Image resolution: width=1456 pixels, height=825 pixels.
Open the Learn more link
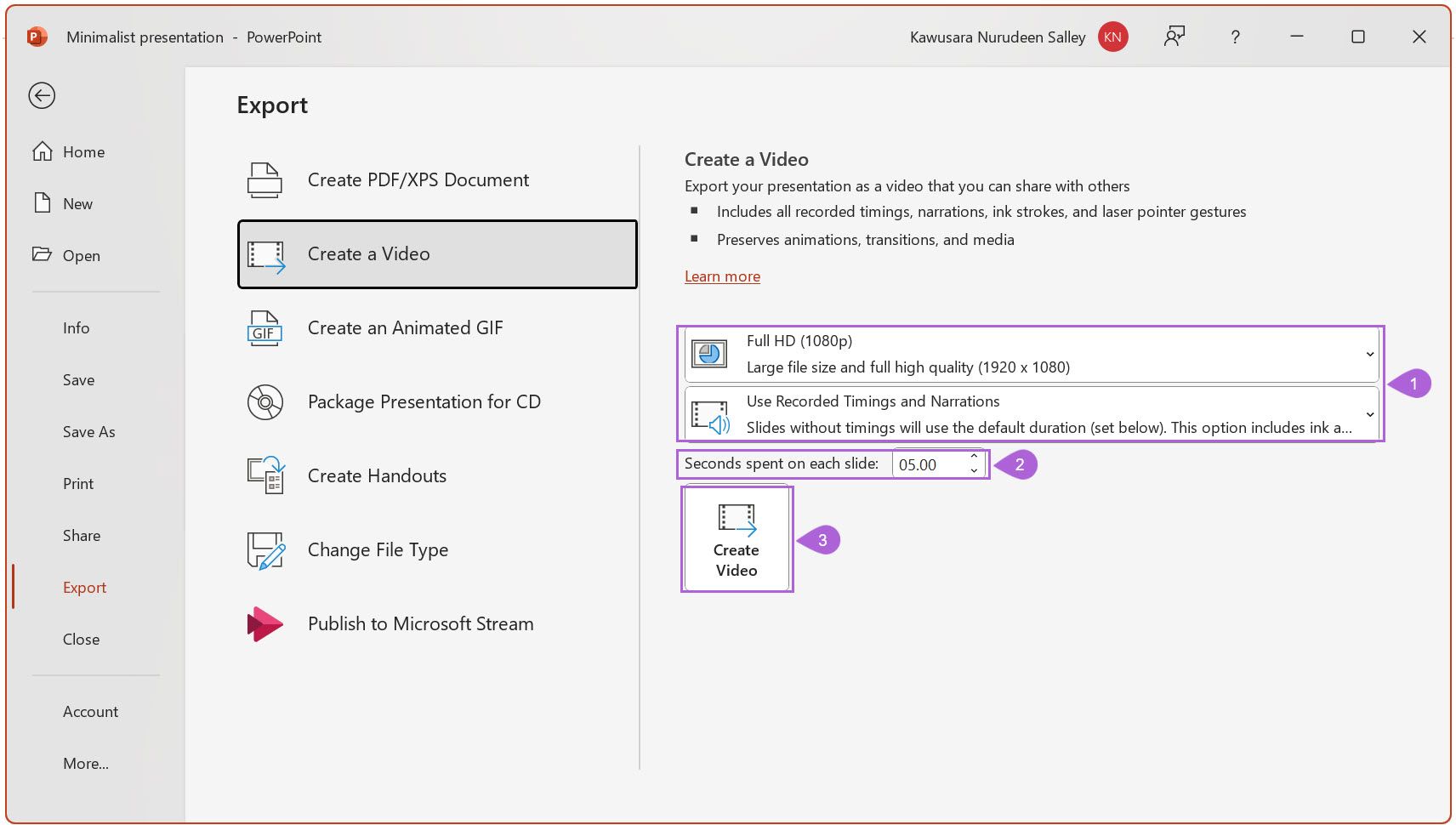point(722,276)
